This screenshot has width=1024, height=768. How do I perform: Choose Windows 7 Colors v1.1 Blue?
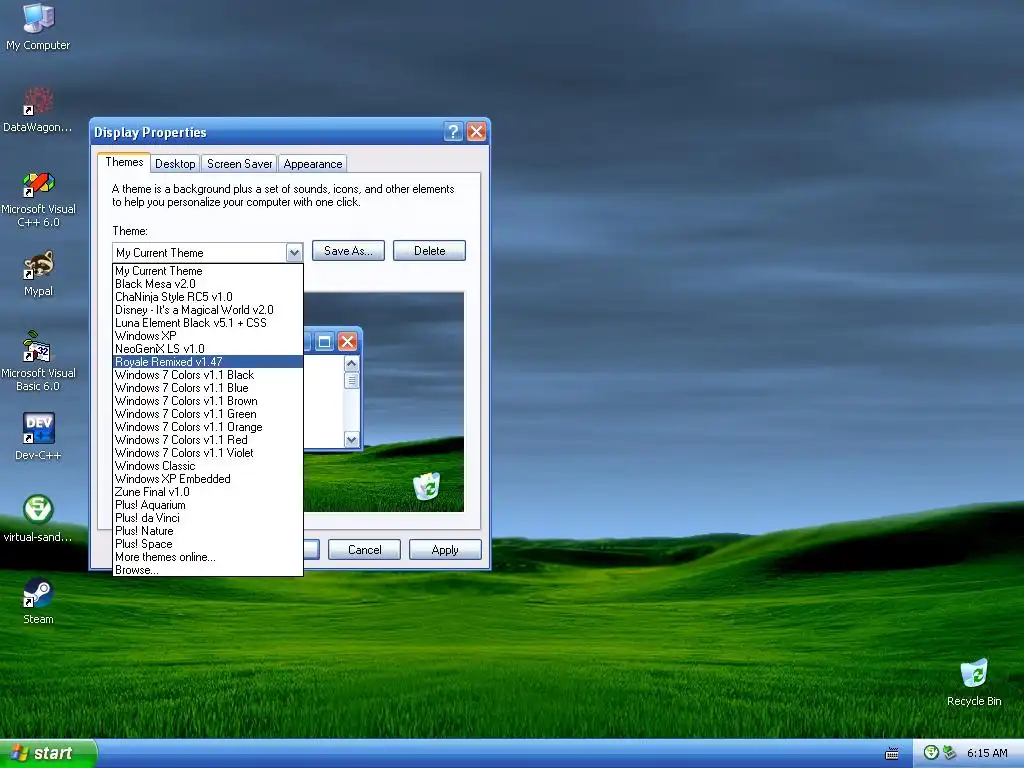coord(208,388)
